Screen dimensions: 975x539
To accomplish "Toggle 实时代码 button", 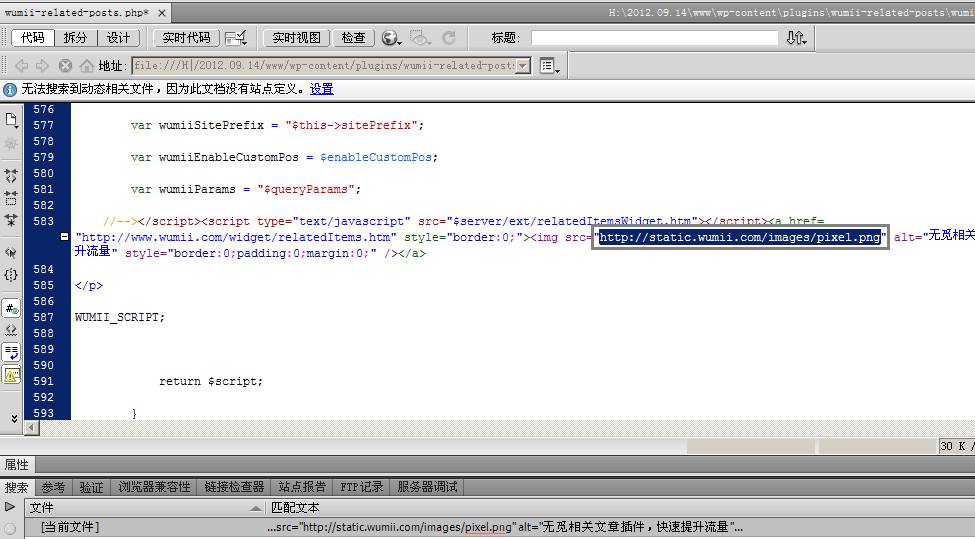I will point(187,38).
